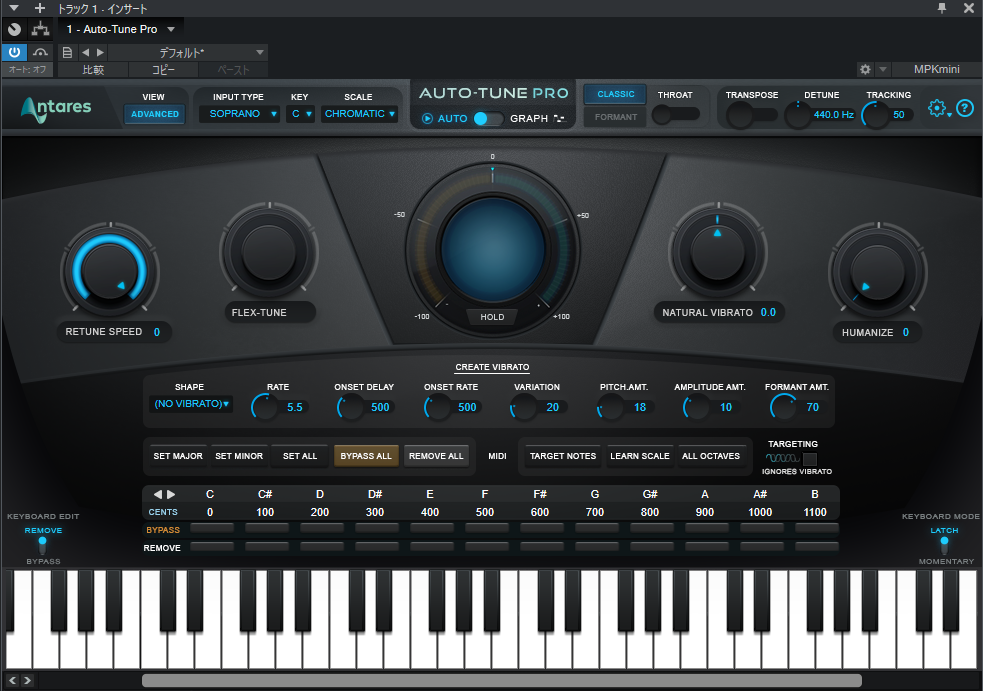Click the Set All button
The width and height of the screenshot is (983, 691).
(x=300, y=456)
